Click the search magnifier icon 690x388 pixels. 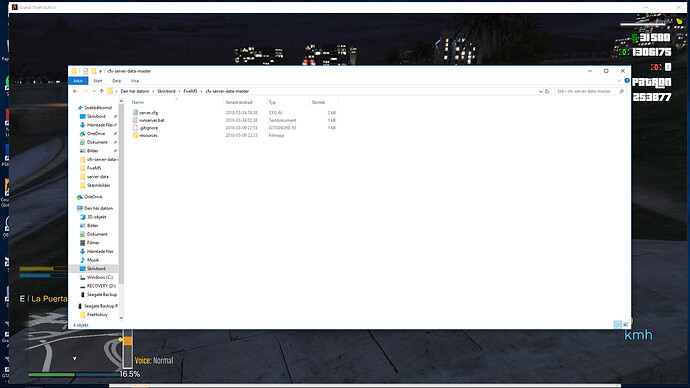(x=621, y=92)
